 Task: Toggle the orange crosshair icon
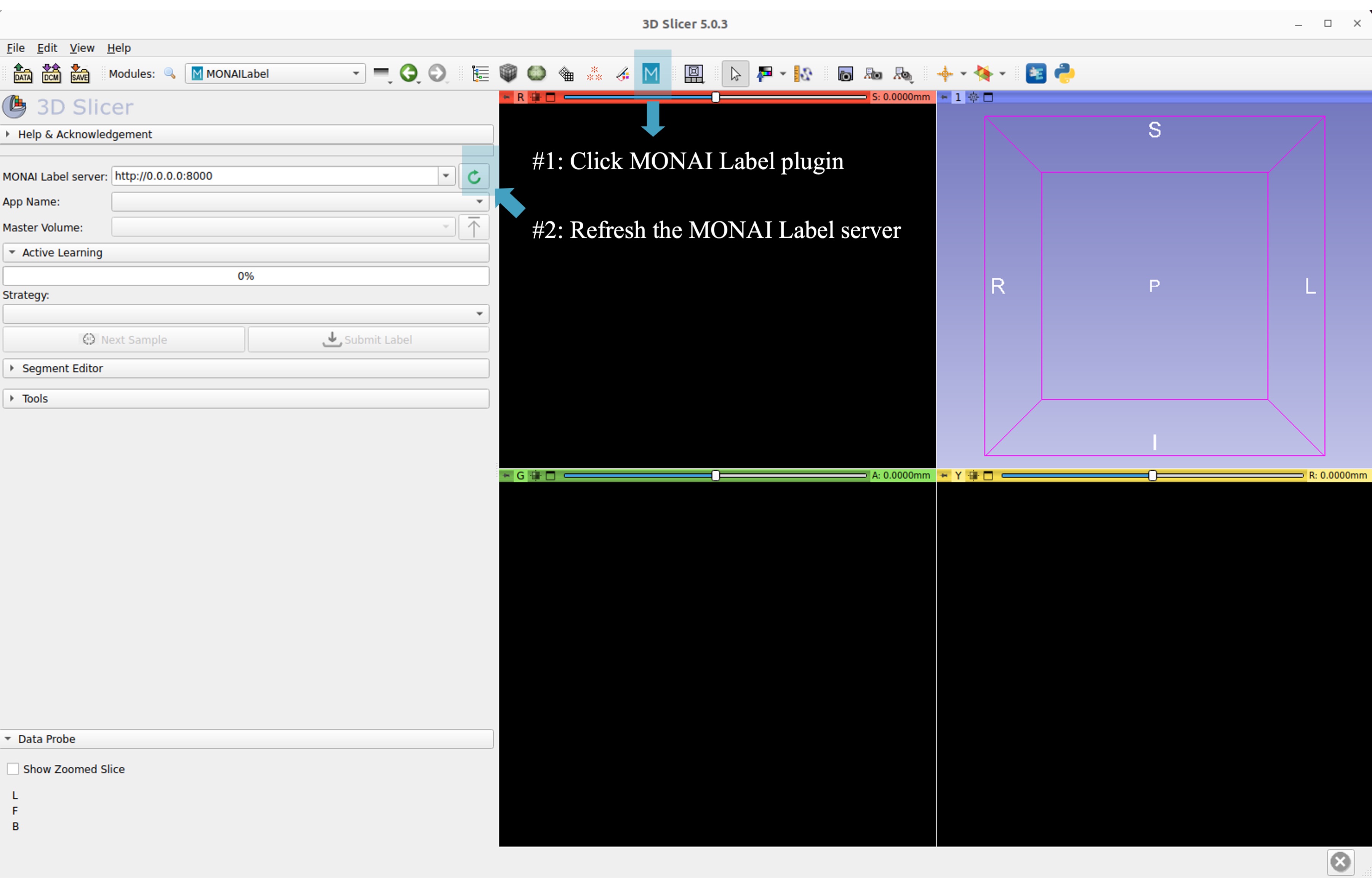coord(945,74)
